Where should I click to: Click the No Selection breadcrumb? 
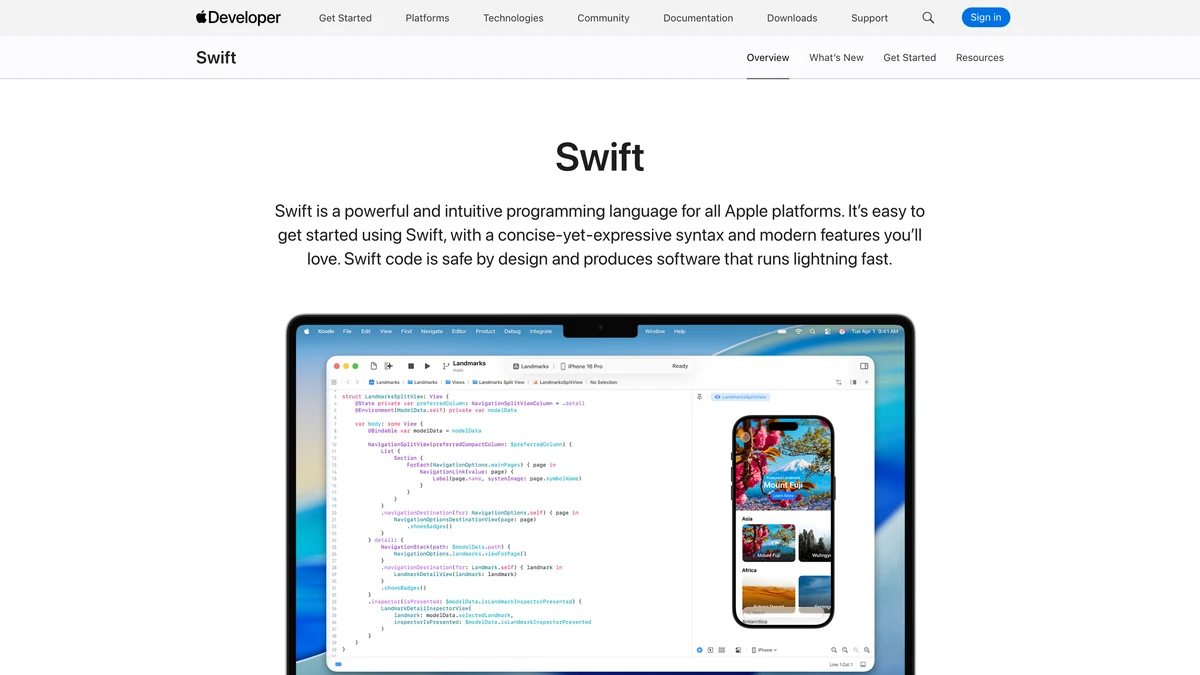pyautogui.click(x=604, y=382)
